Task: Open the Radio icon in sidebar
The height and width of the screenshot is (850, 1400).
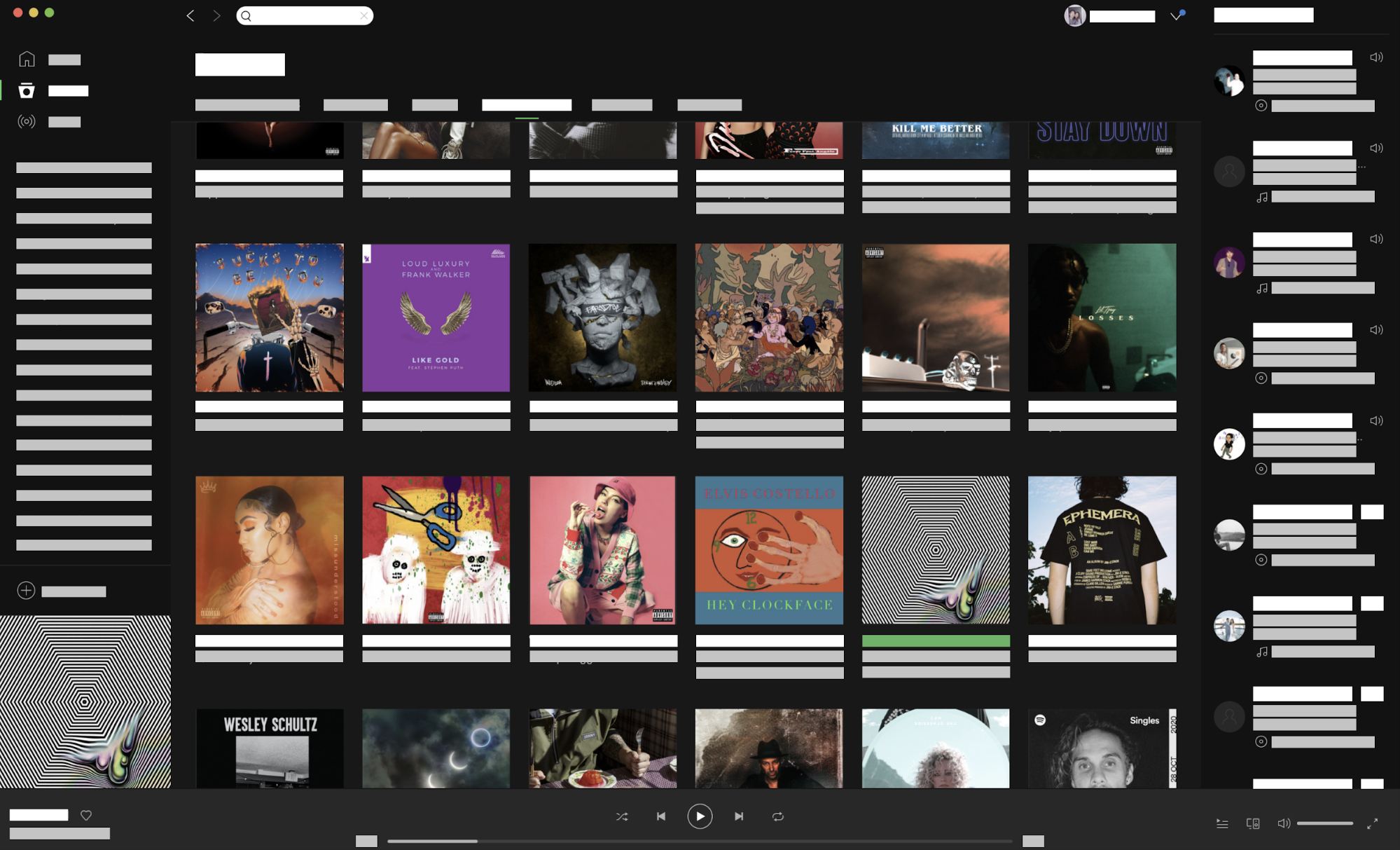Action: click(x=27, y=122)
